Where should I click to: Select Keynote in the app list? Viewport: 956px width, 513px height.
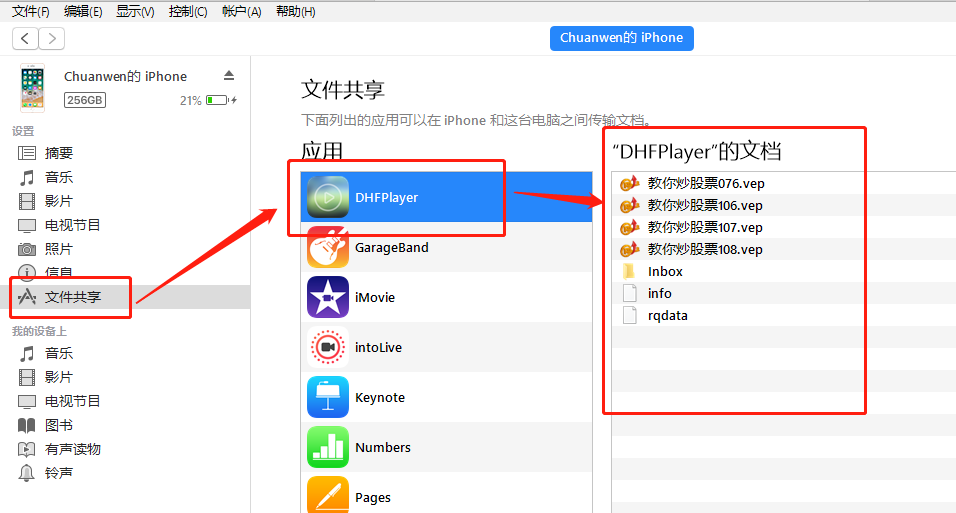click(446, 397)
